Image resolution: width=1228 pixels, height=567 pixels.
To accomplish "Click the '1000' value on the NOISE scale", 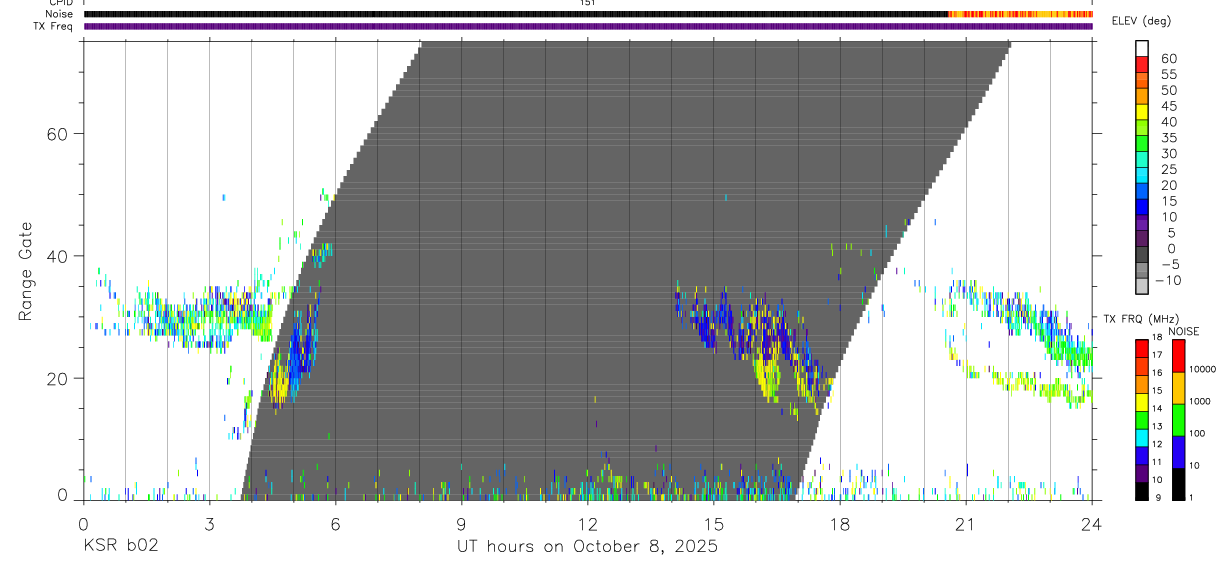I will (1201, 401).
